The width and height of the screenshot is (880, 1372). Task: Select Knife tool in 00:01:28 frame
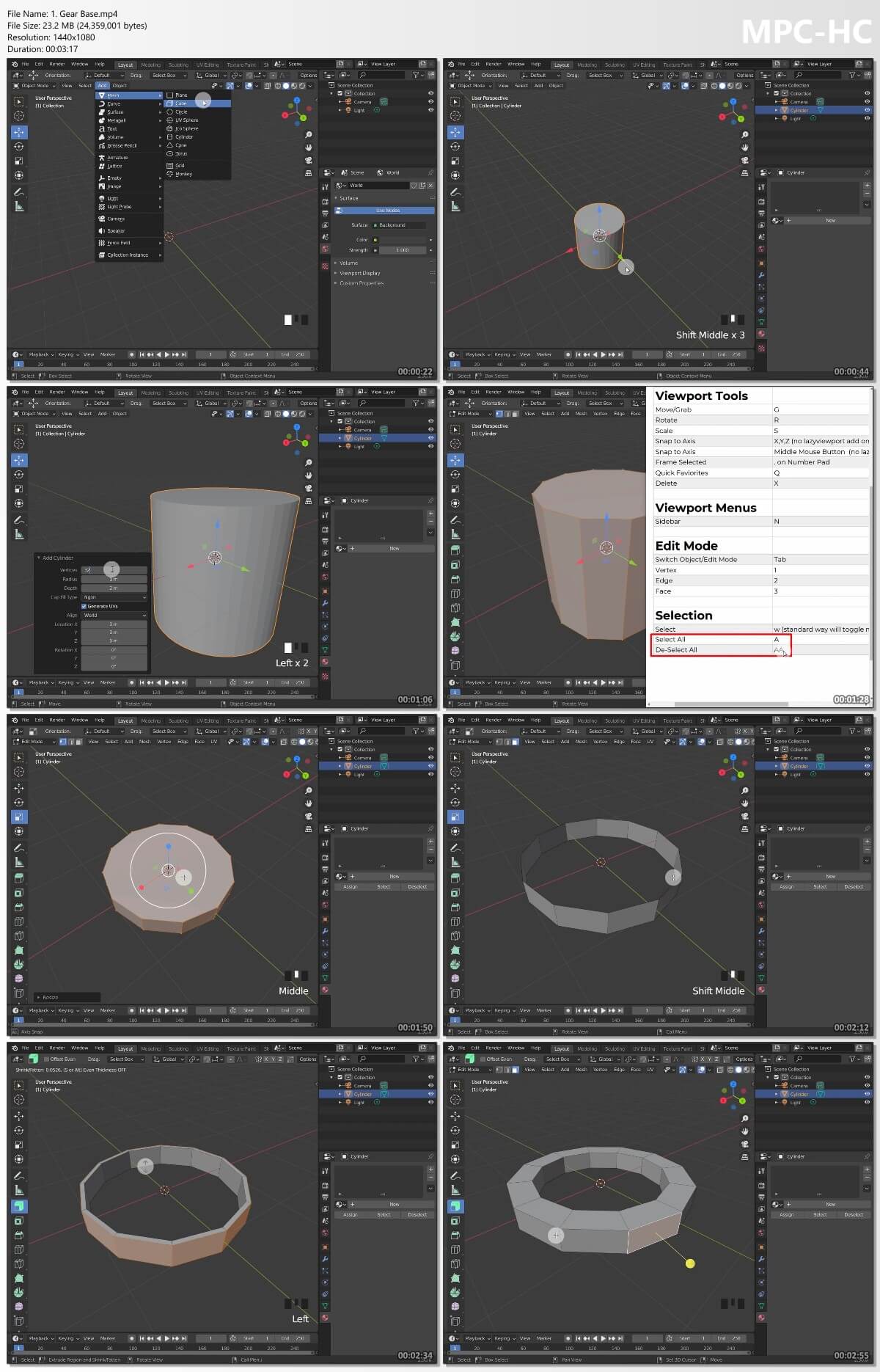(x=455, y=607)
